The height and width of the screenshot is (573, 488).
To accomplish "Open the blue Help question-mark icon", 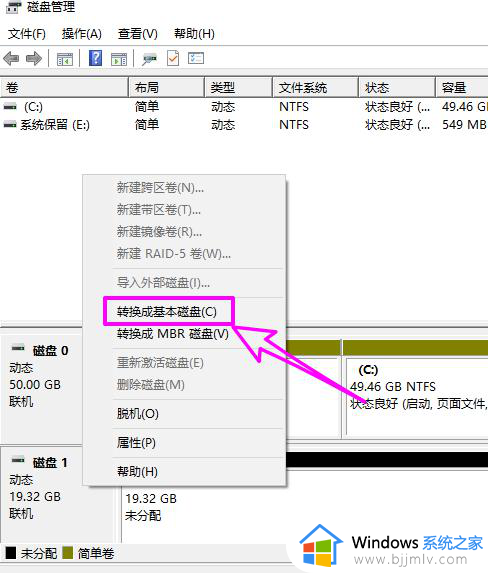I will (x=95, y=58).
